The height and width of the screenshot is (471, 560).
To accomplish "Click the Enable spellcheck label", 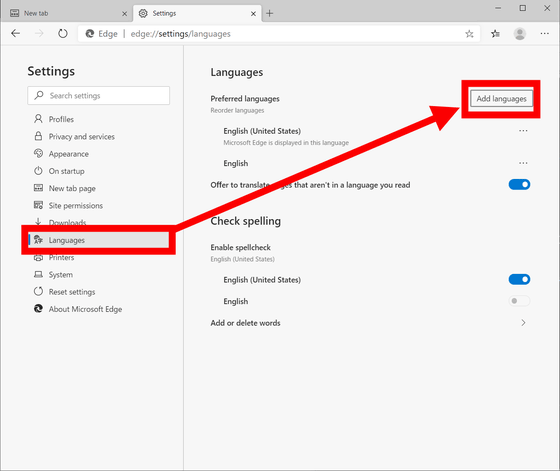I will coord(240,247).
